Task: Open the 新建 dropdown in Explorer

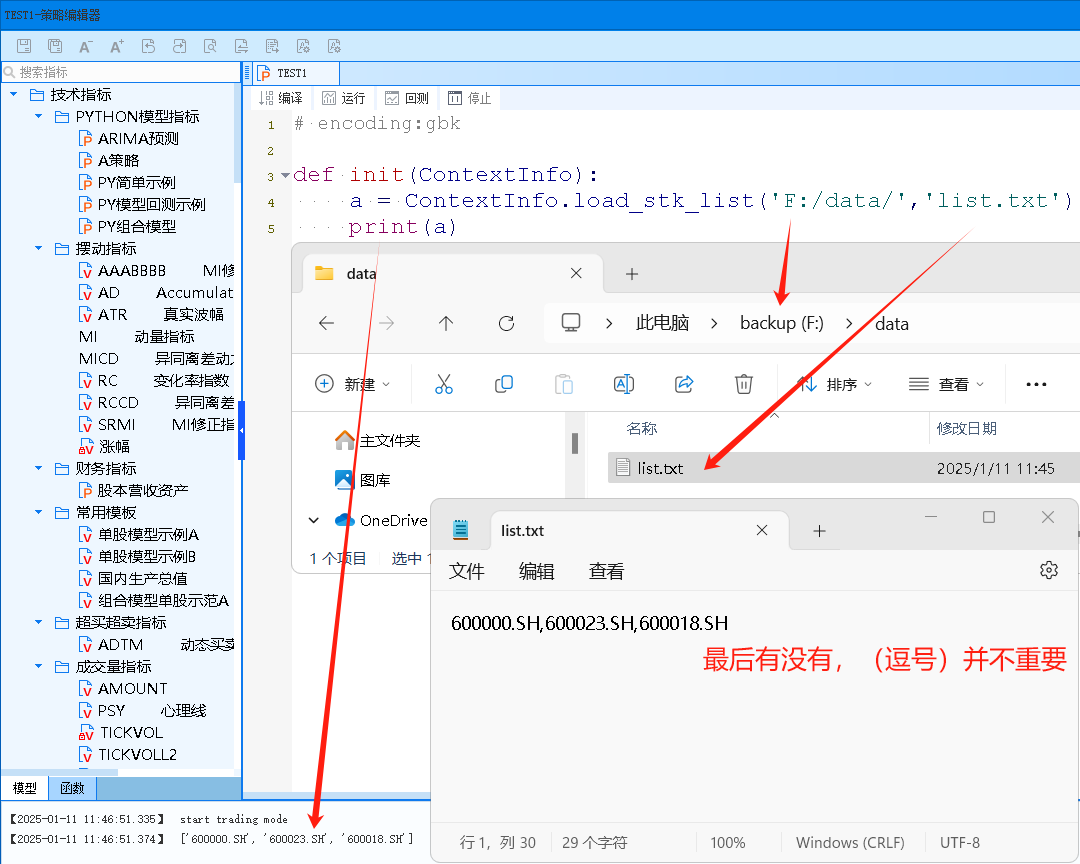Action: point(353,384)
